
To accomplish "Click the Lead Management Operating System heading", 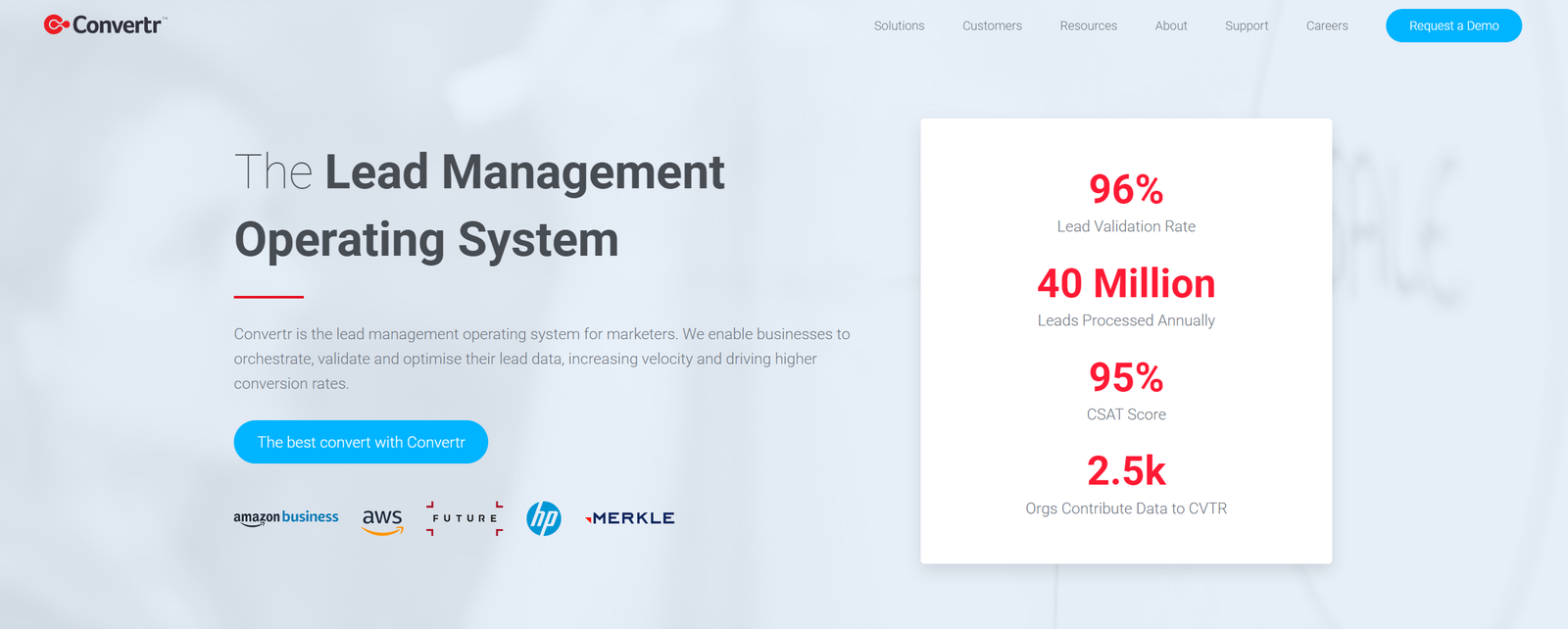I will pyautogui.click(x=479, y=206).
